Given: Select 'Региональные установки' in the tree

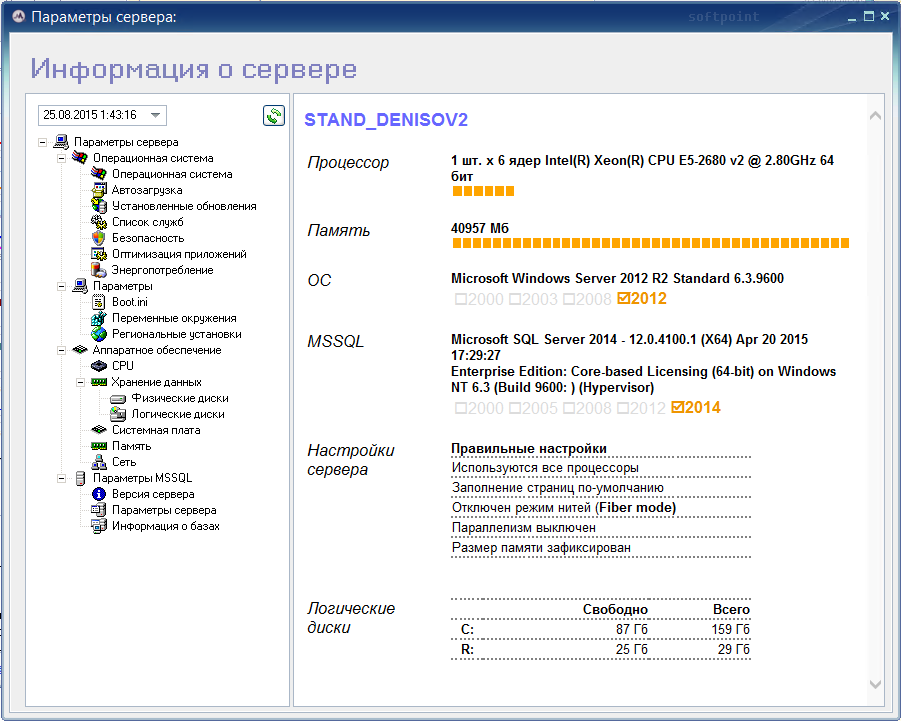Looking at the screenshot, I should pos(176,334).
